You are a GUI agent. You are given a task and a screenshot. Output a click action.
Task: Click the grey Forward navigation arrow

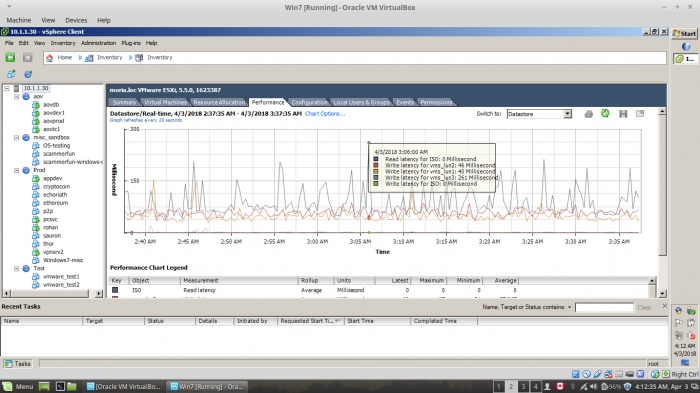tap(28, 57)
